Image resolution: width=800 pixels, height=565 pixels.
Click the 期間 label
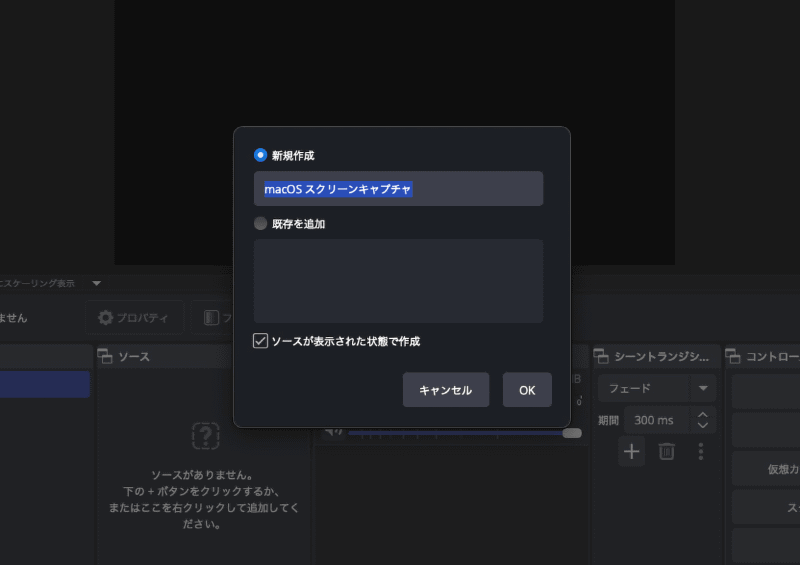[x=608, y=421]
